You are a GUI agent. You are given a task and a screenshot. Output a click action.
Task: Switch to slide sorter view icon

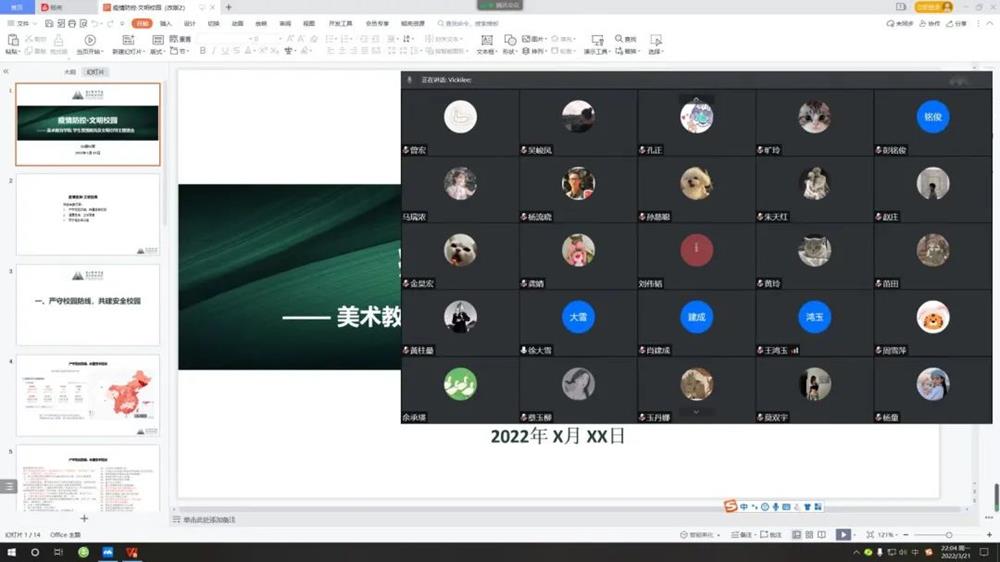[809, 535]
